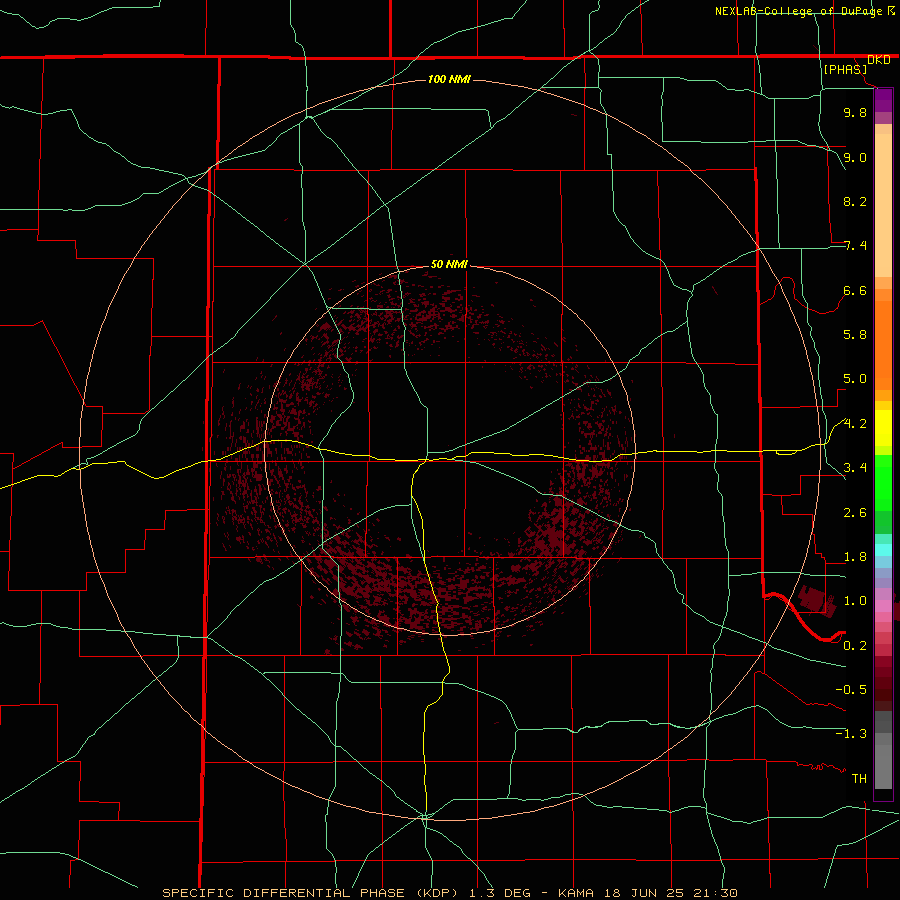The image size is (900, 900).
Task: Pick the light peach segment of the colorbar
Action: (x=883, y=205)
